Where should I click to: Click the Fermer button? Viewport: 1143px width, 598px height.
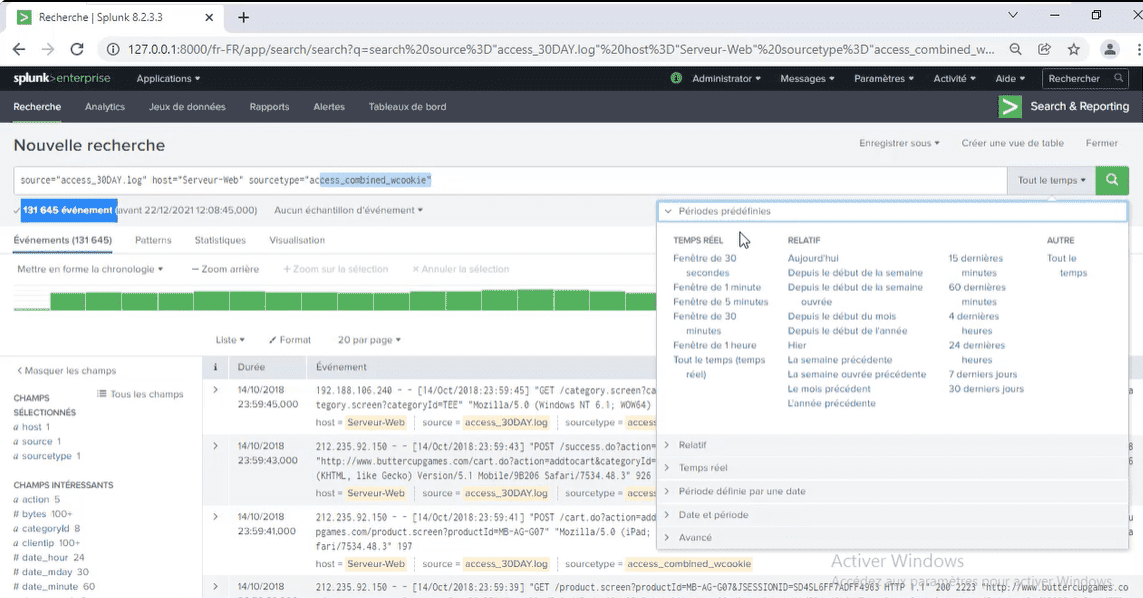coord(1101,144)
